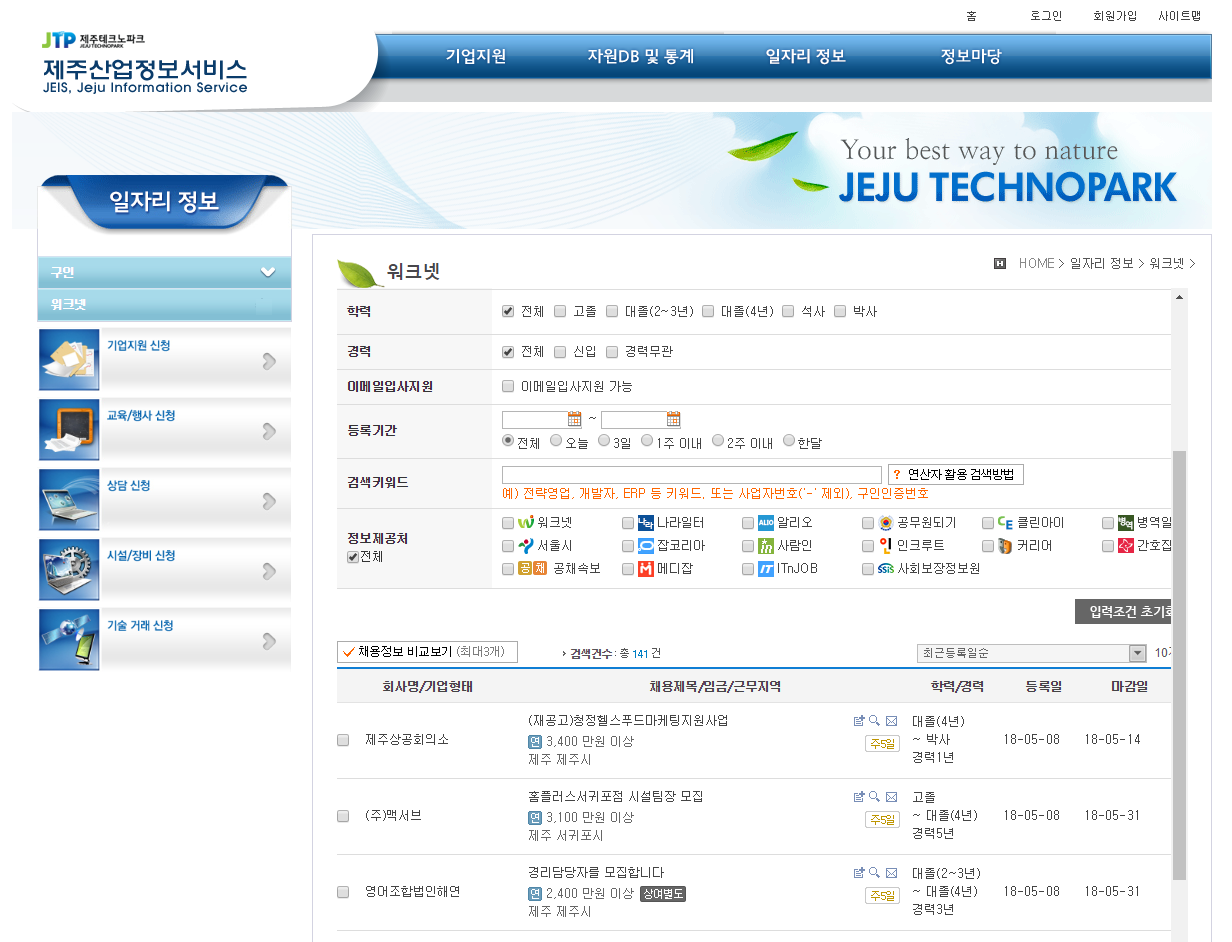Click the 기술 거래 신청 sidebar icon
Viewport: 1232px width, 942px height.
69,640
